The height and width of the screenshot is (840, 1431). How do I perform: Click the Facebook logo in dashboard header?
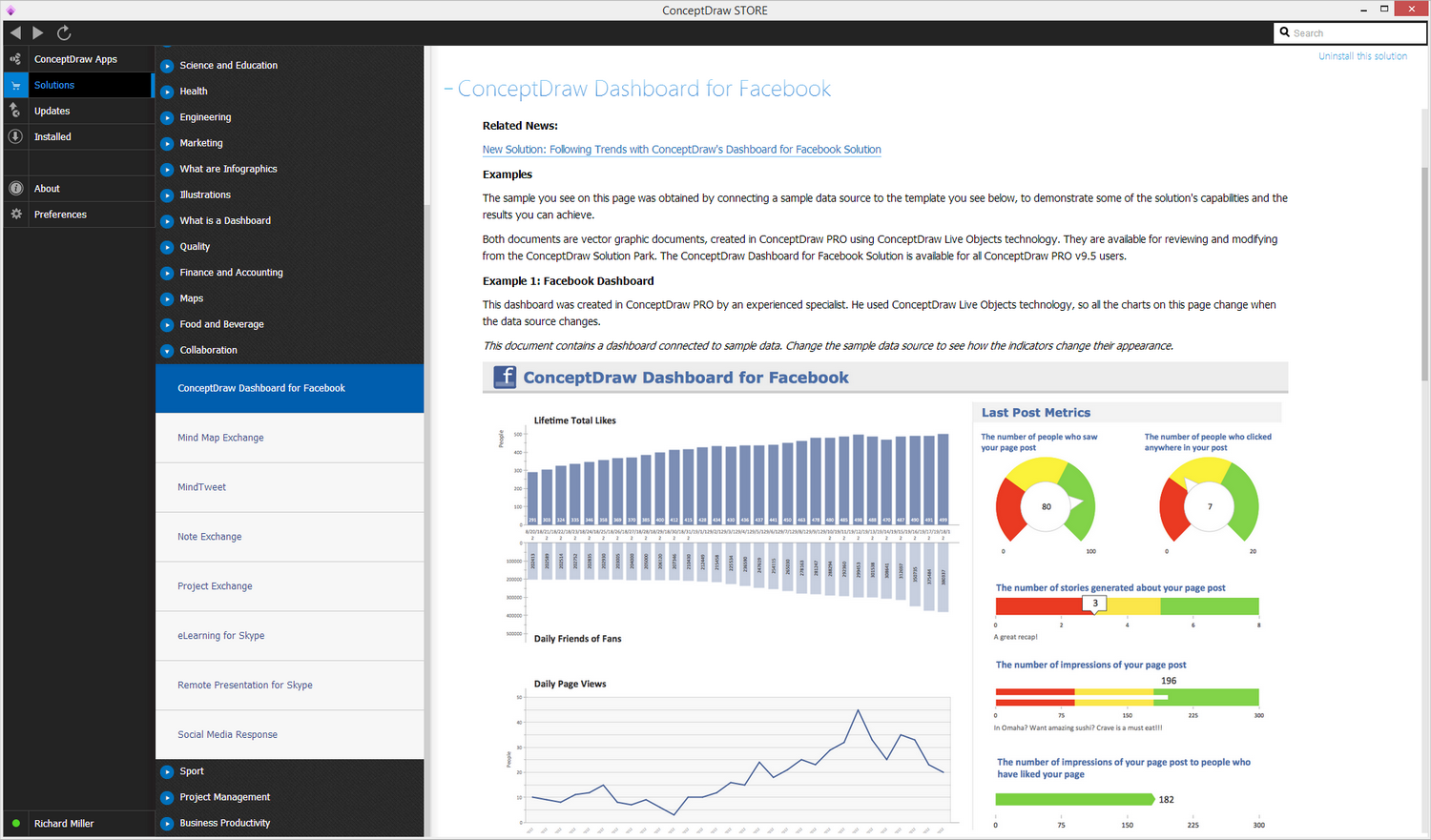tap(505, 377)
